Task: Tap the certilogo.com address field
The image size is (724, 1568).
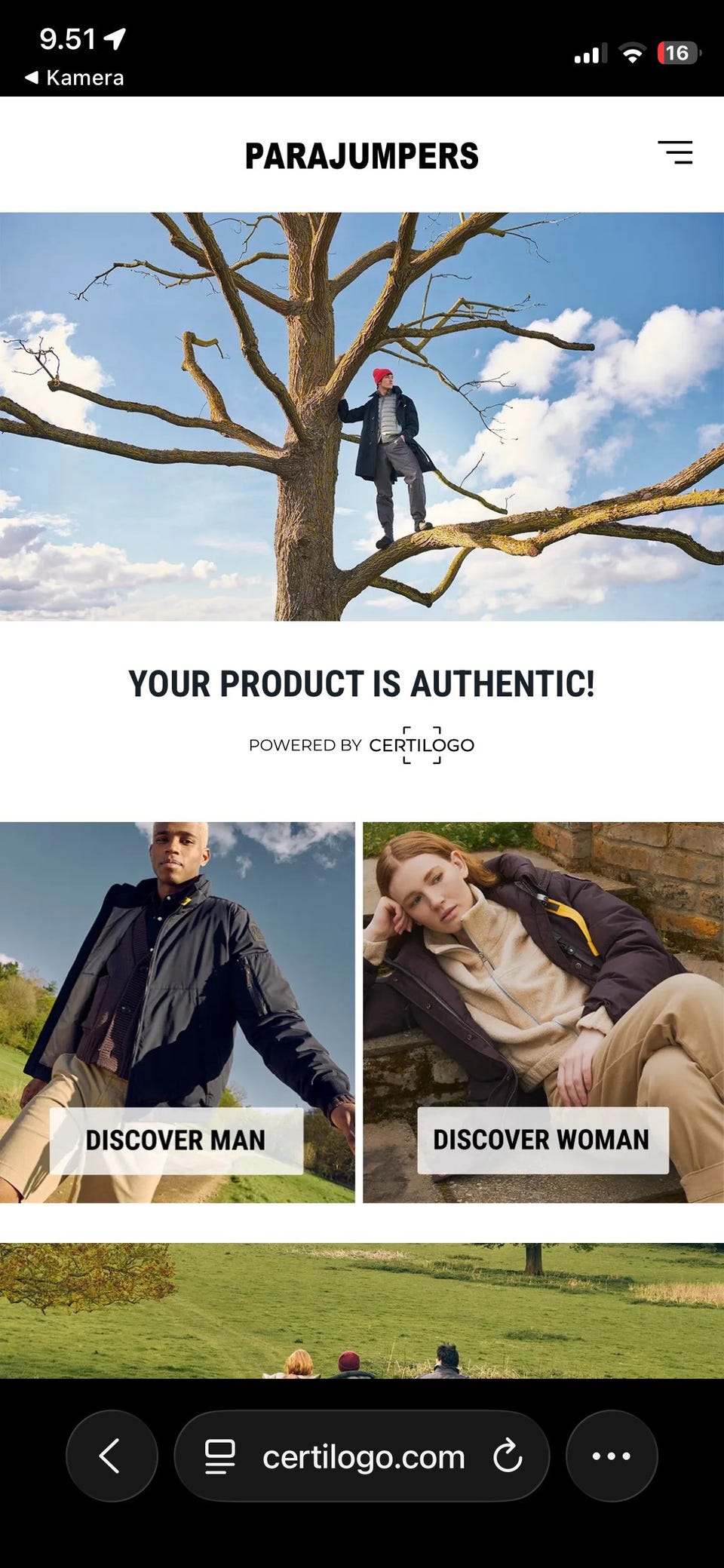Action: click(362, 1456)
